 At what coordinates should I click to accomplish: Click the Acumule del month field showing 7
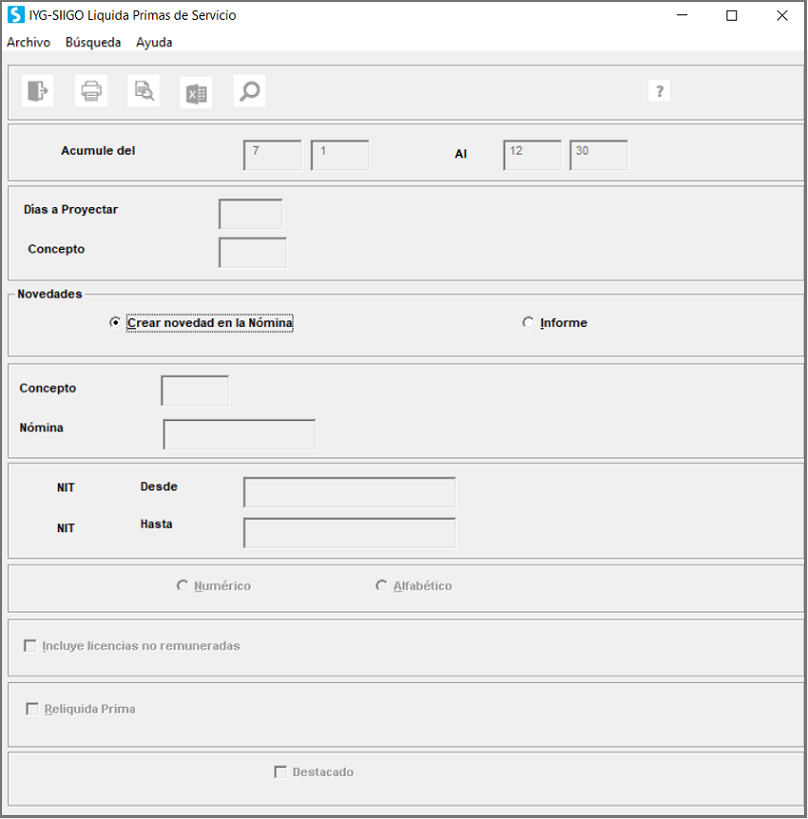pyautogui.click(x=273, y=155)
